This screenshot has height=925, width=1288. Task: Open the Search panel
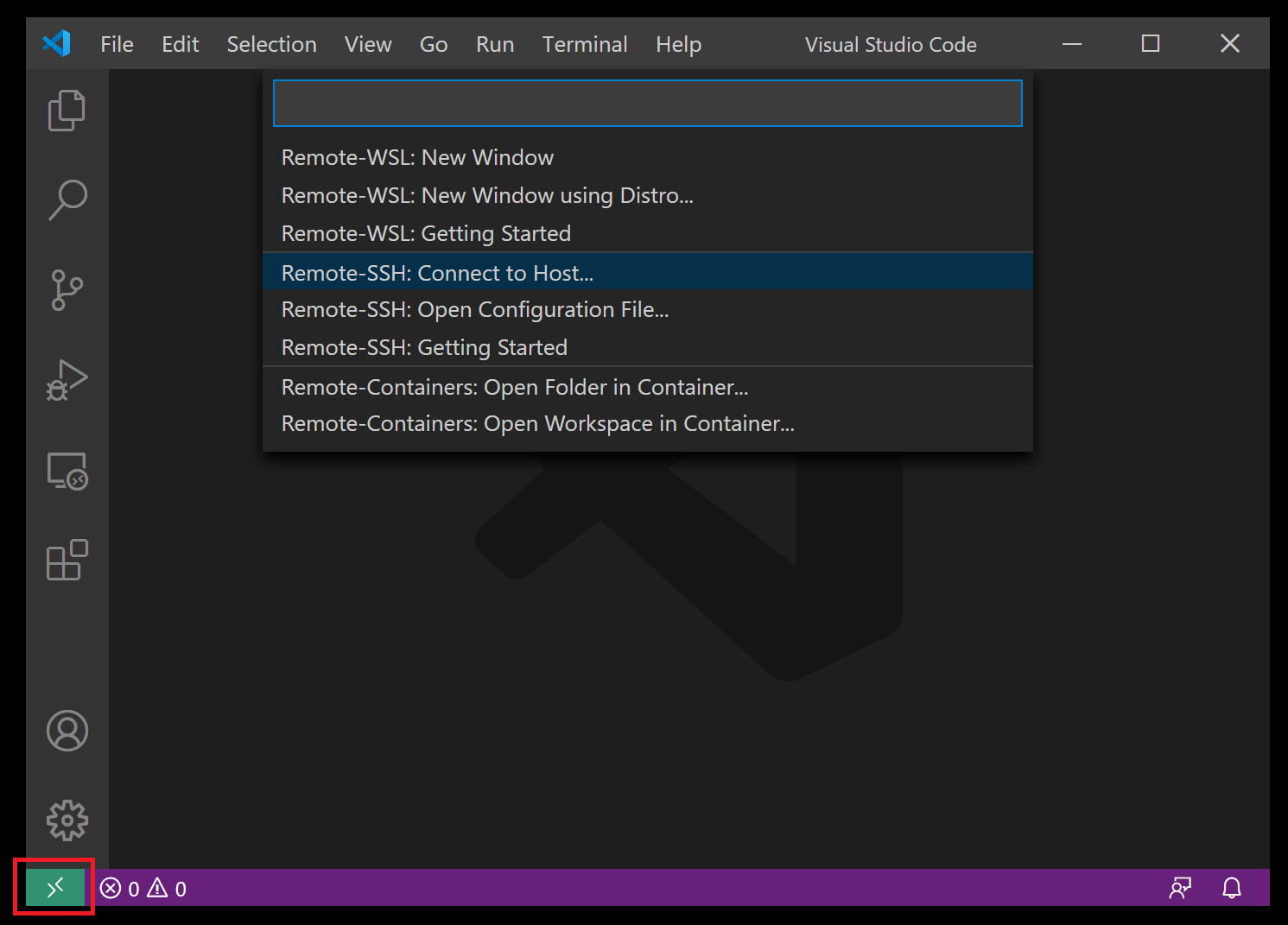pos(67,200)
